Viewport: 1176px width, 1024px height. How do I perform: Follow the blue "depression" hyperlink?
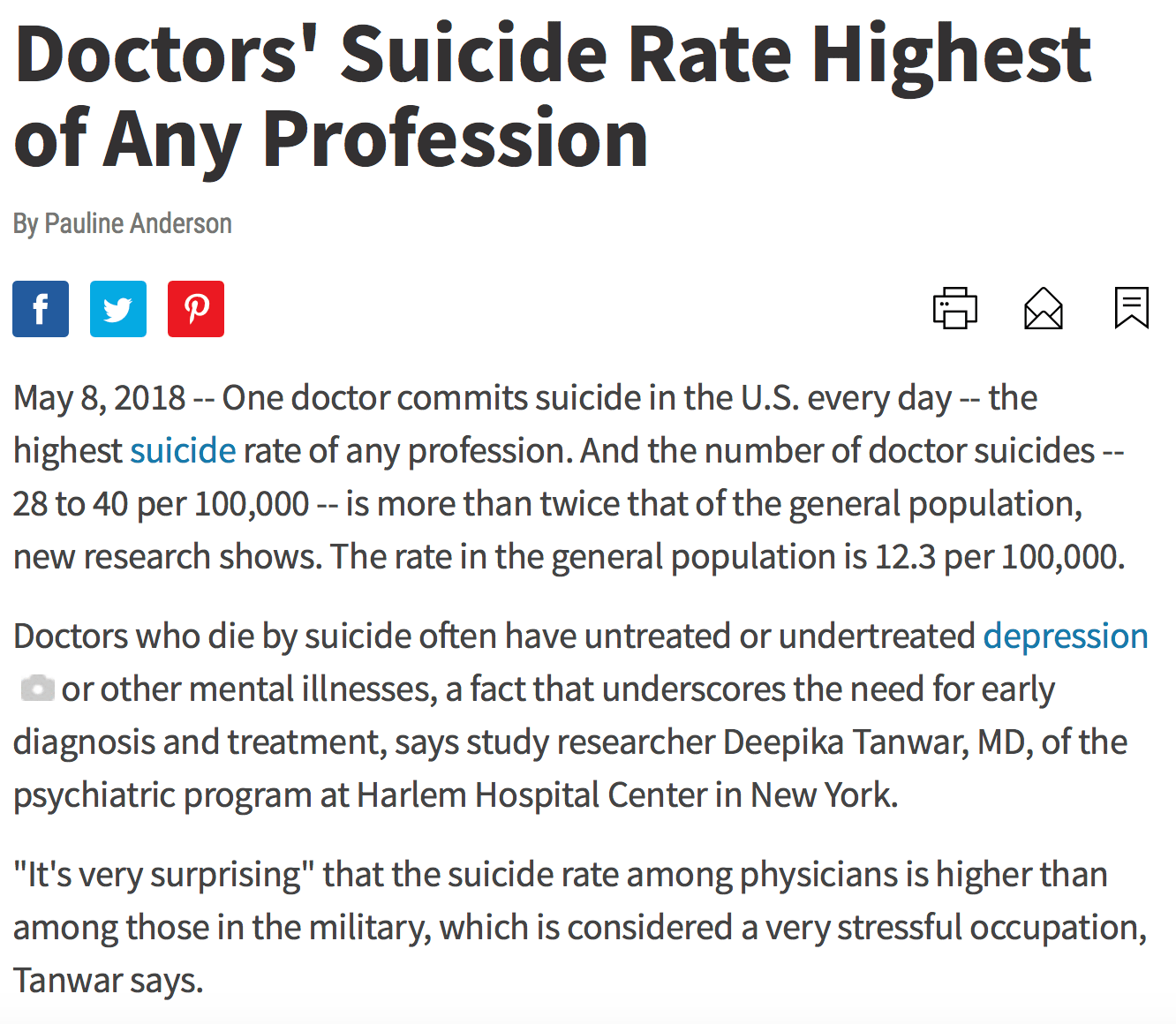click(x=1065, y=636)
